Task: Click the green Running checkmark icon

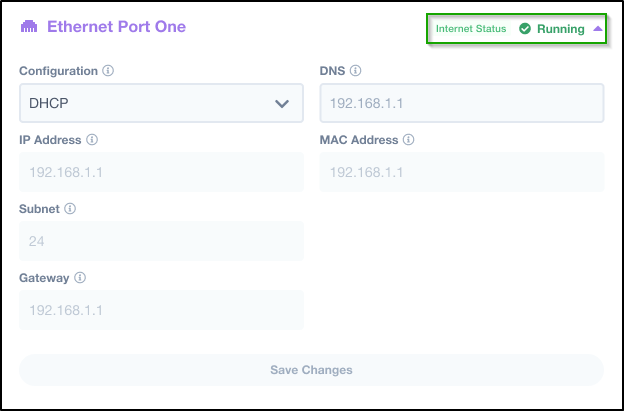Action: 525,29
